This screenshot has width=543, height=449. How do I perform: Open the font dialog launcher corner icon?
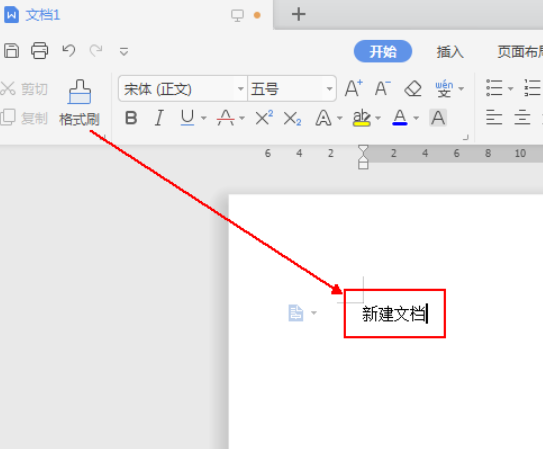pos(465,137)
